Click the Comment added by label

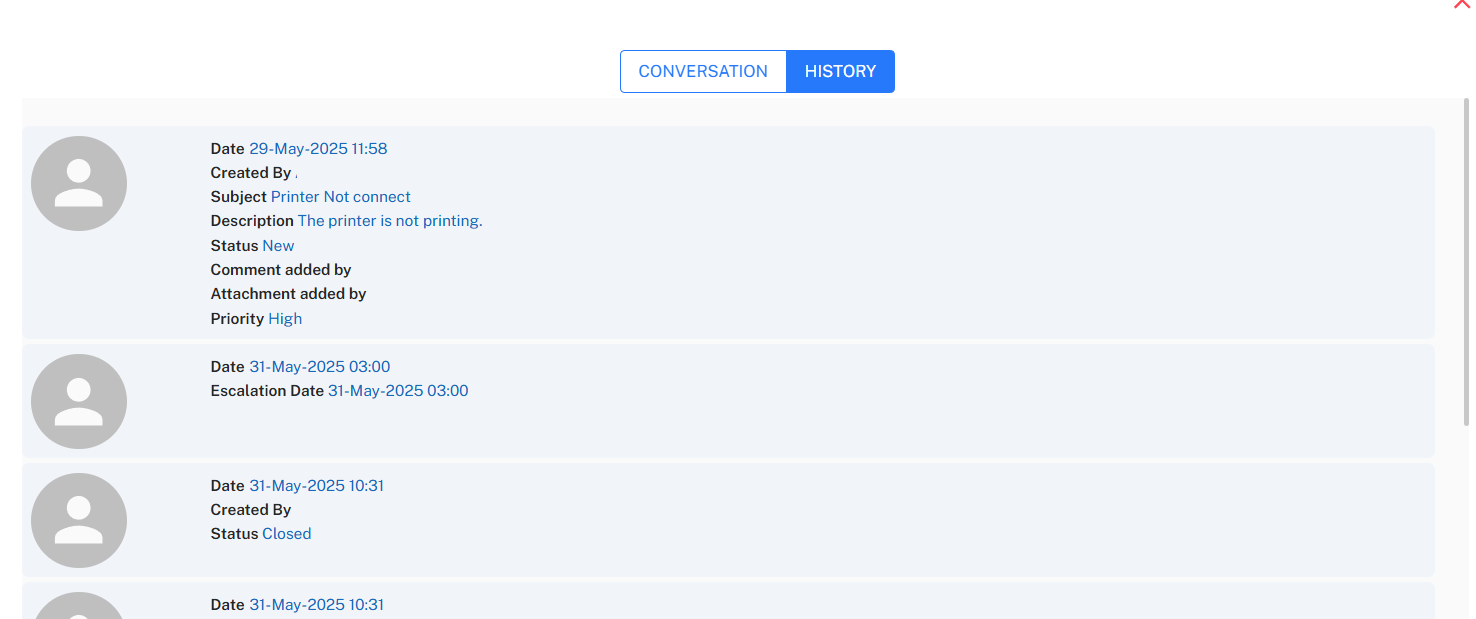pyautogui.click(x=281, y=270)
